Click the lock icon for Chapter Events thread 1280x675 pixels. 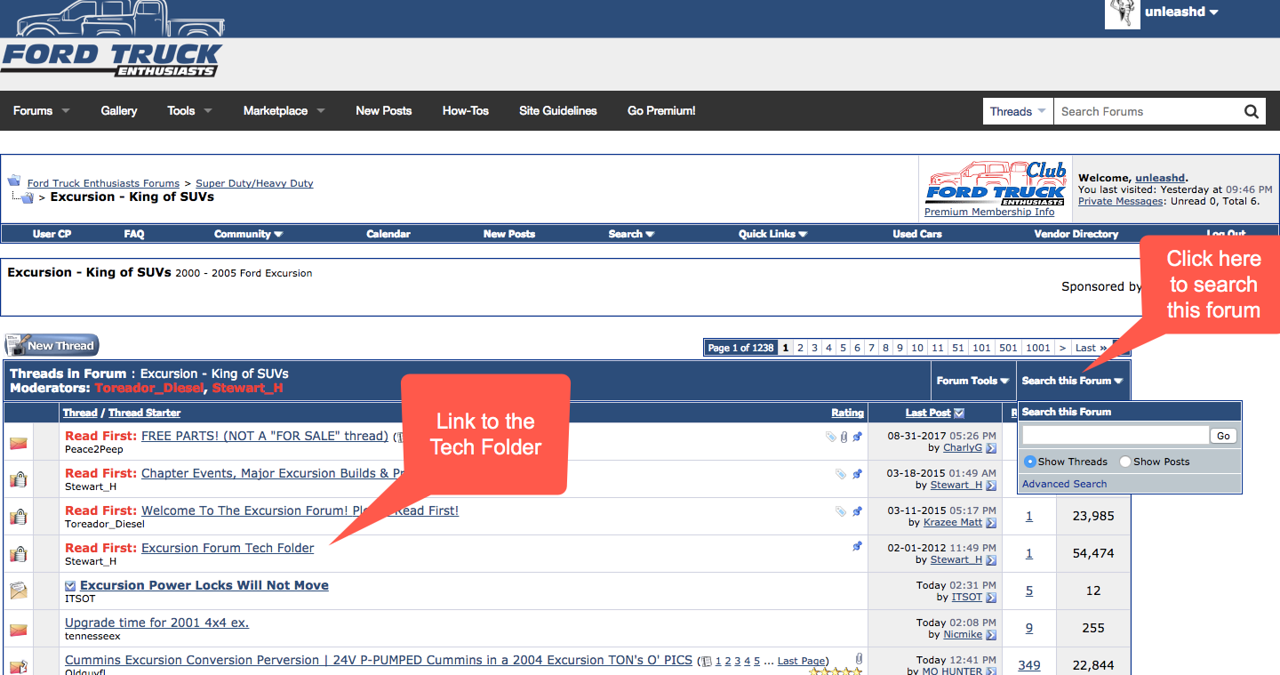pos(18,479)
